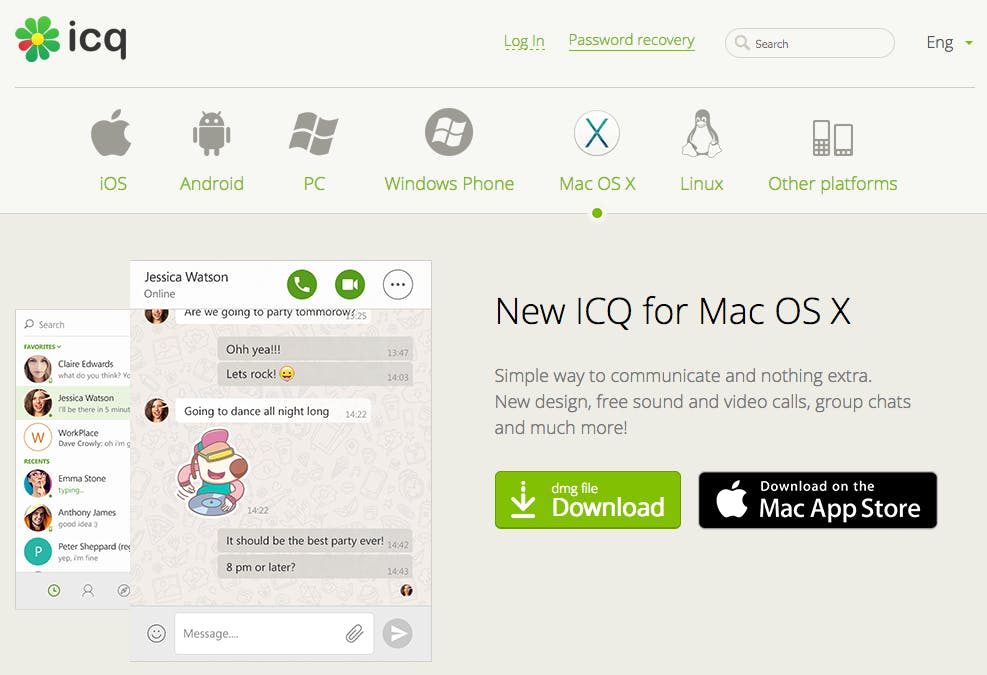Screen dimensions: 987x675
Task: Show recent chats clock icon
Action: (x=54, y=591)
